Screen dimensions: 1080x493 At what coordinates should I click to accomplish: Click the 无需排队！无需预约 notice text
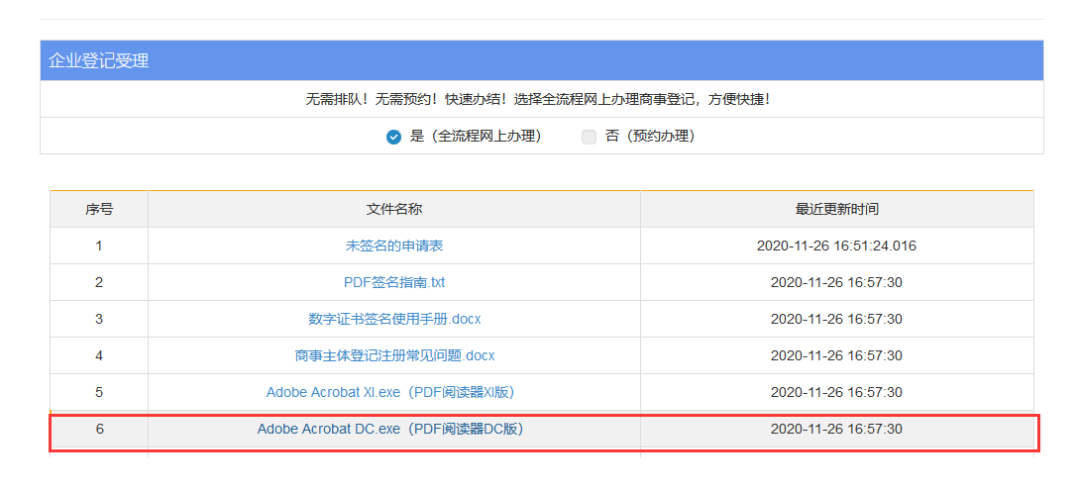[x=538, y=100]
